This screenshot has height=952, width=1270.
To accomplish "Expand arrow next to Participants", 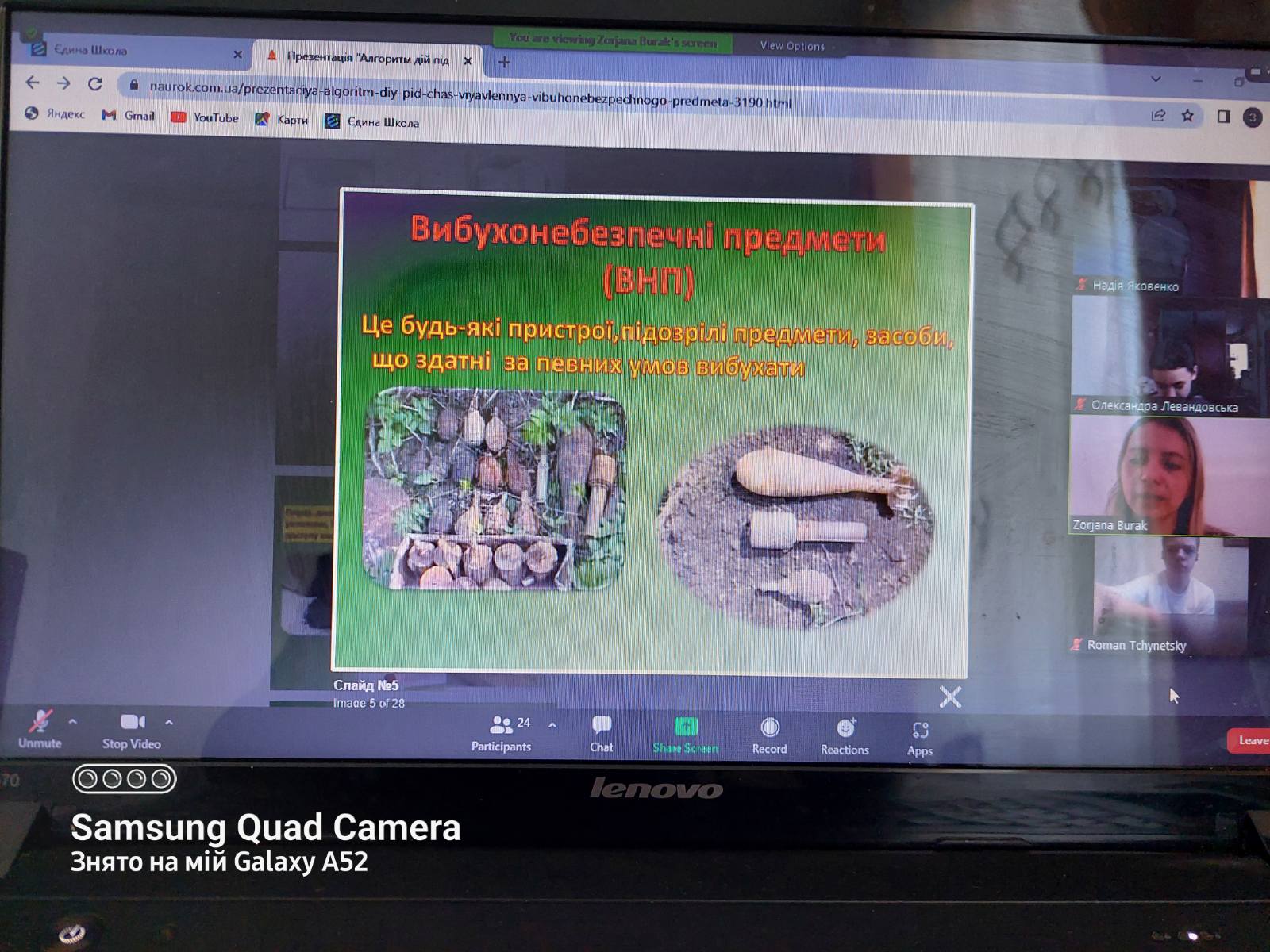I will pos(552,725).
